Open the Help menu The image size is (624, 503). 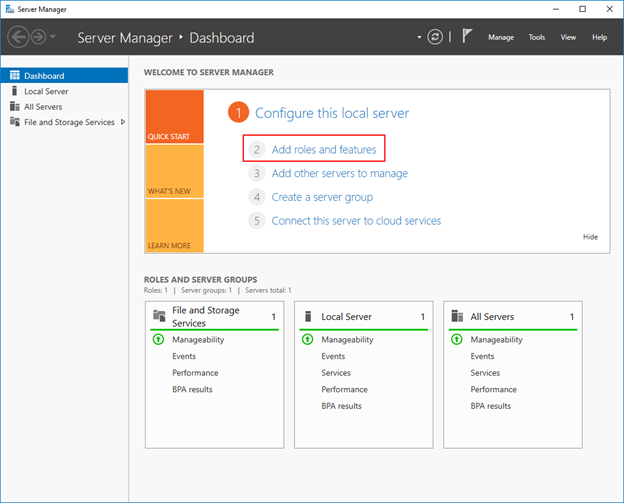[599, 37]
